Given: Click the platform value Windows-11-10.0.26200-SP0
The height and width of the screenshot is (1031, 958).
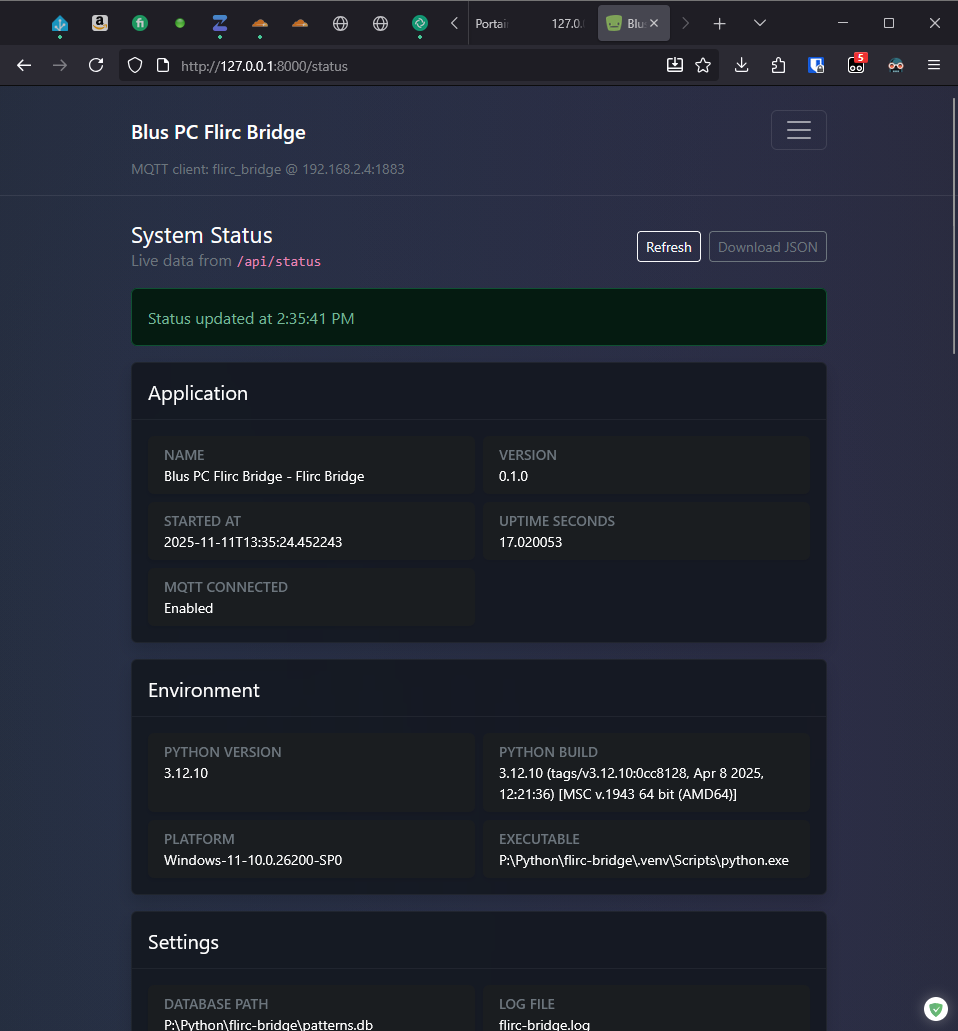Looking at the screenshot, I should pos(253,860).
